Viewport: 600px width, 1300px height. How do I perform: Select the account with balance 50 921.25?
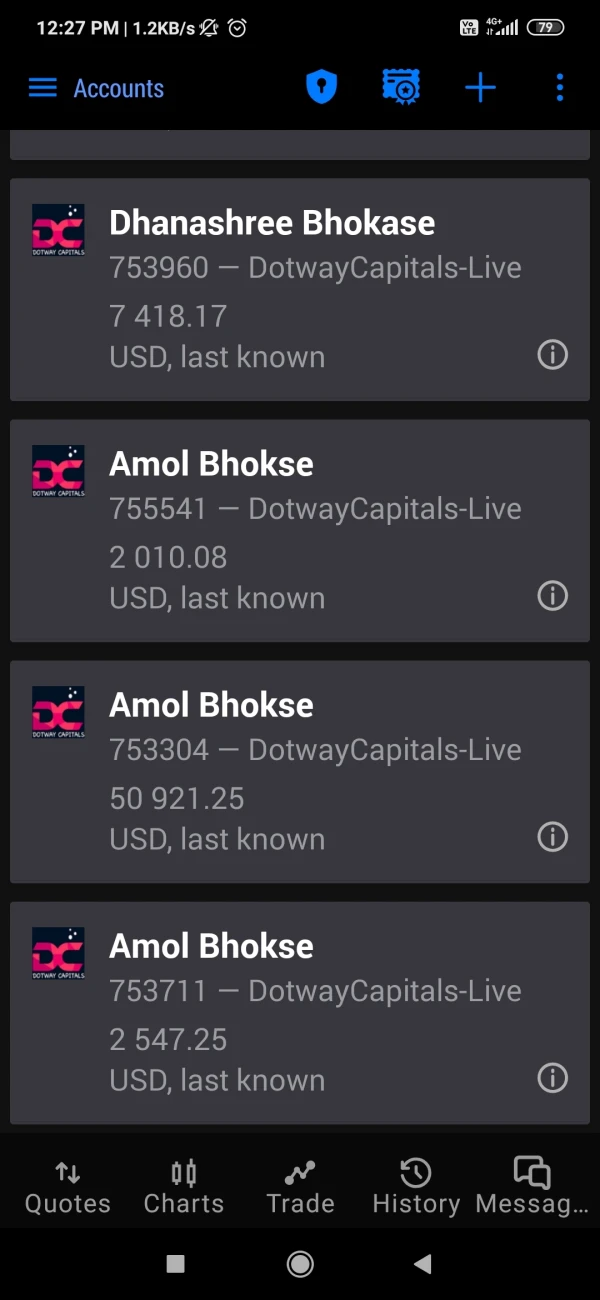(300, 772)
